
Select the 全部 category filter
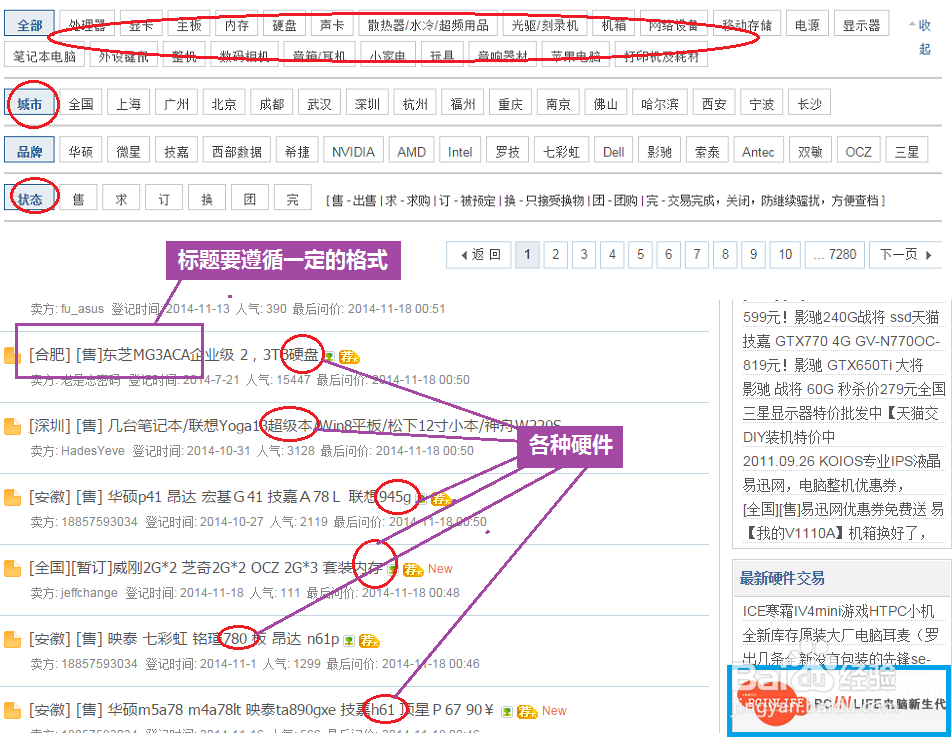click(x=29, y=25)
